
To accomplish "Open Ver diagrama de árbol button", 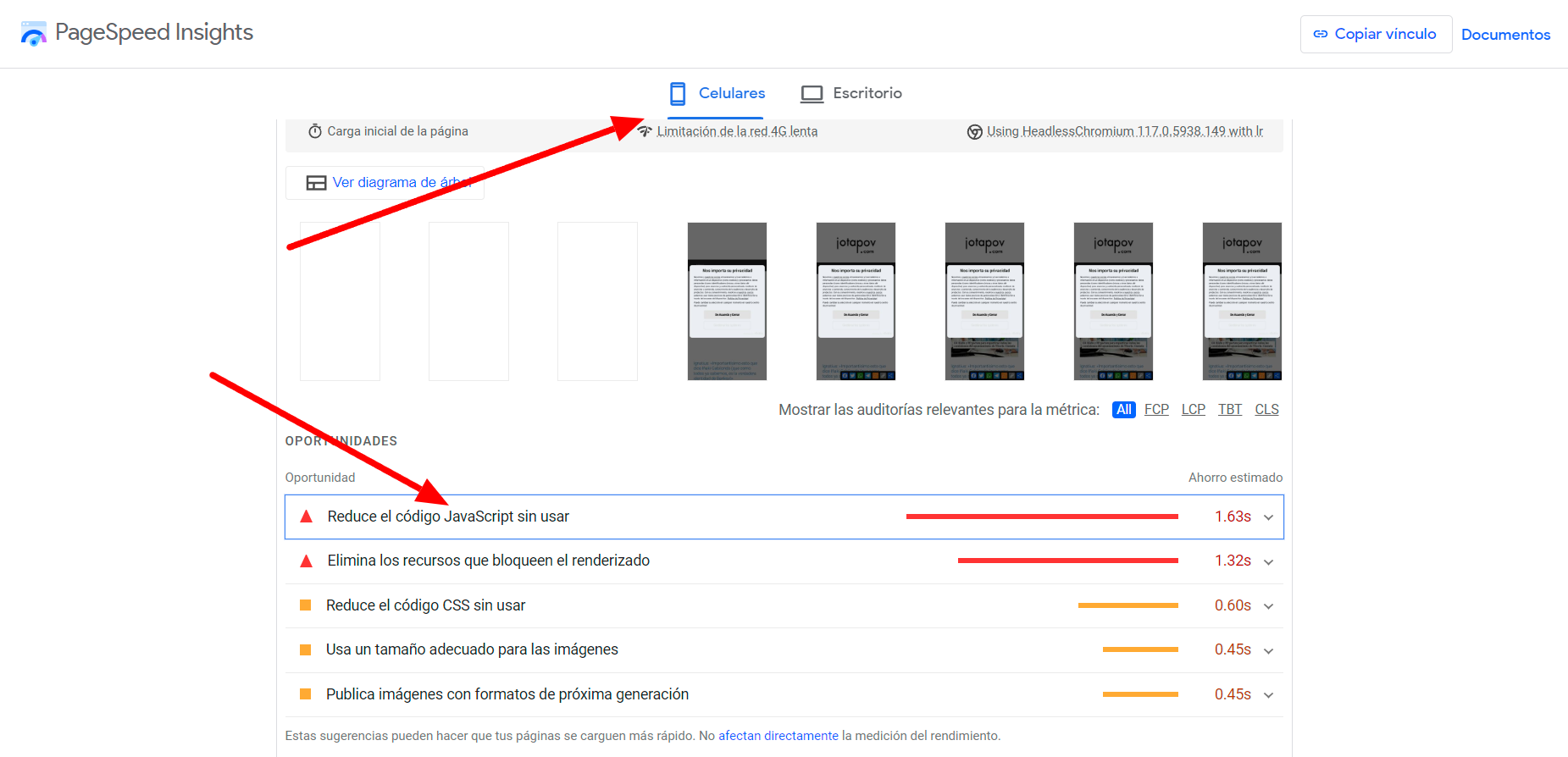I will (385, 183).
